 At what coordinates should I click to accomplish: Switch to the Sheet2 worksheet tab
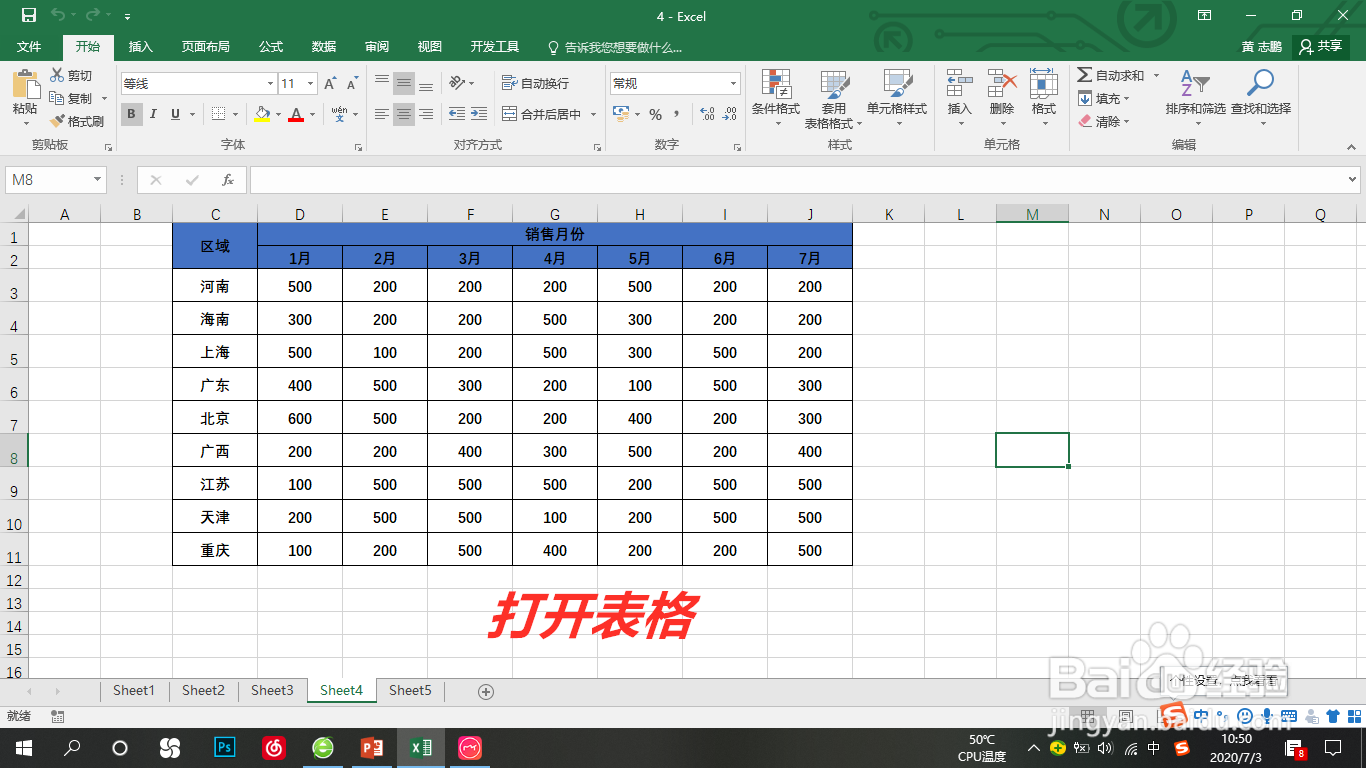tap(203, 690)
